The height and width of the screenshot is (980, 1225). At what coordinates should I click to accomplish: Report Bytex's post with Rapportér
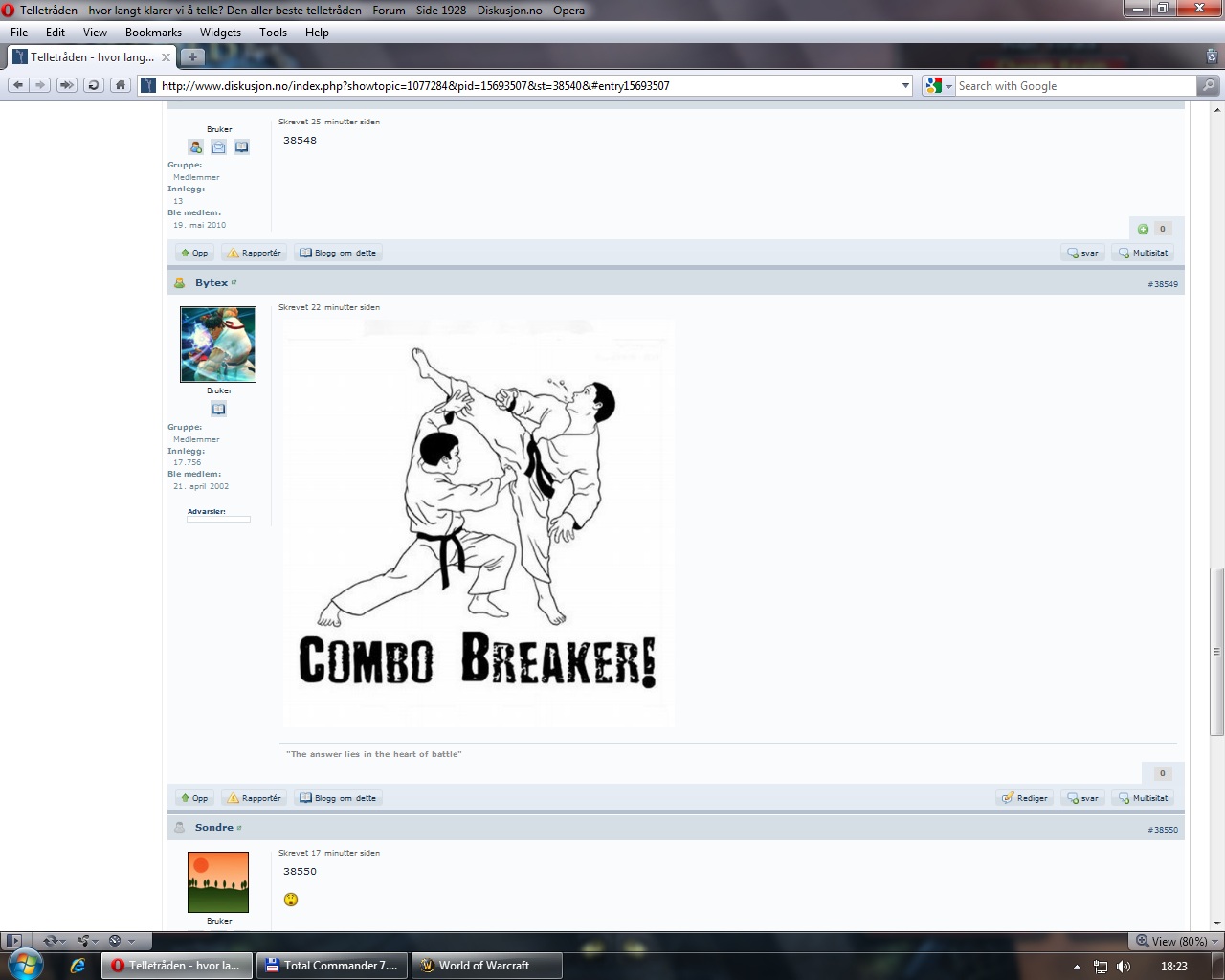[x=254, y=798]
